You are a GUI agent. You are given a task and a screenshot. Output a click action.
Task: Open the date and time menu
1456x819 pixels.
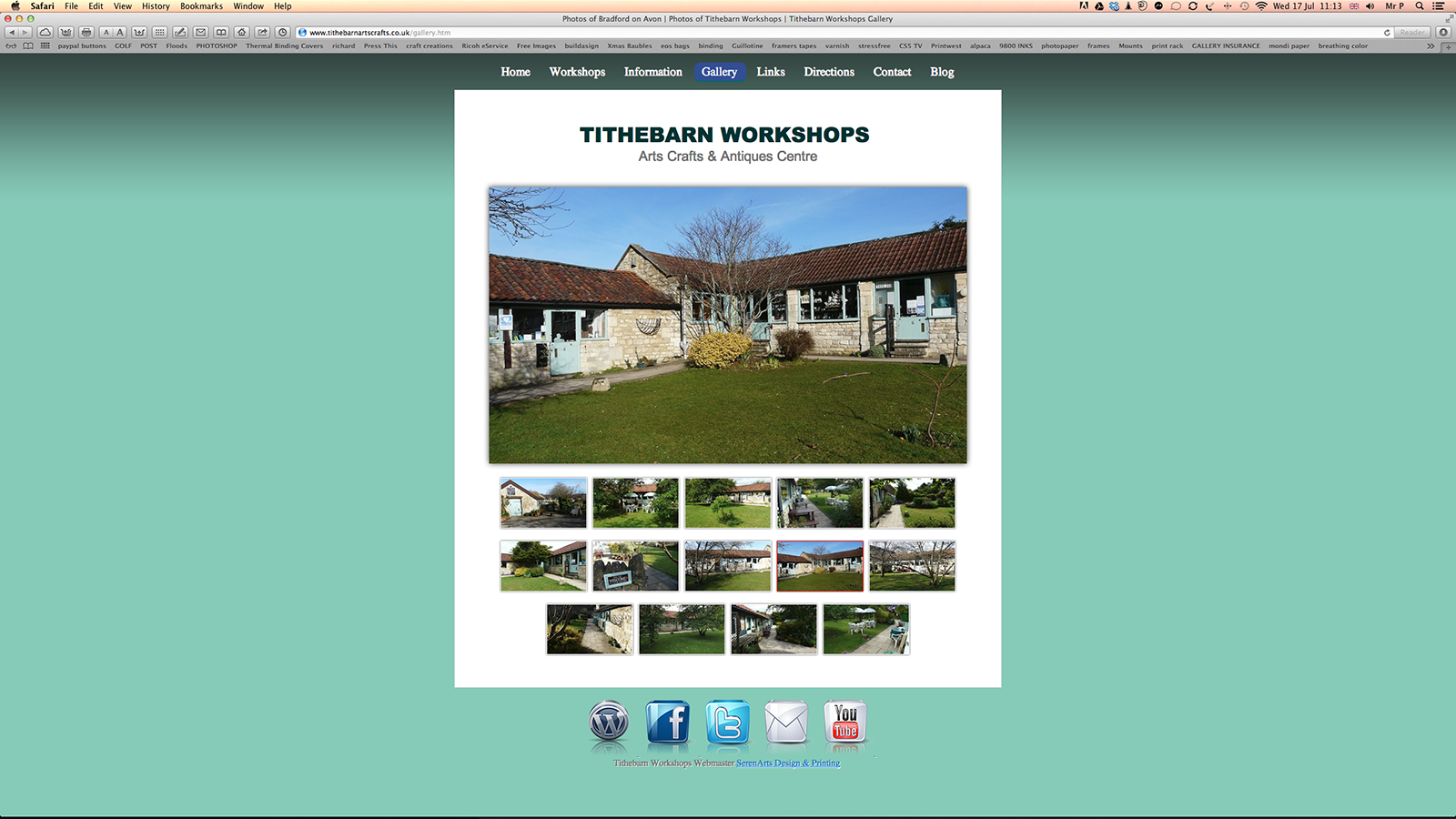(1308, 6)
